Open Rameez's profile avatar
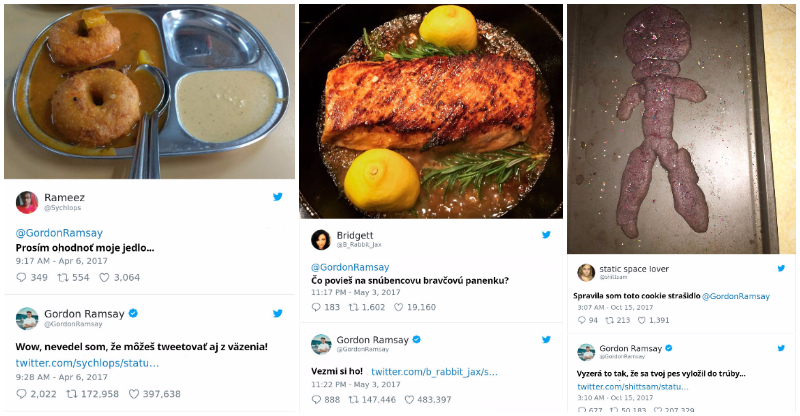The width and height of the screenshot is (800, 416). (27, 201)
